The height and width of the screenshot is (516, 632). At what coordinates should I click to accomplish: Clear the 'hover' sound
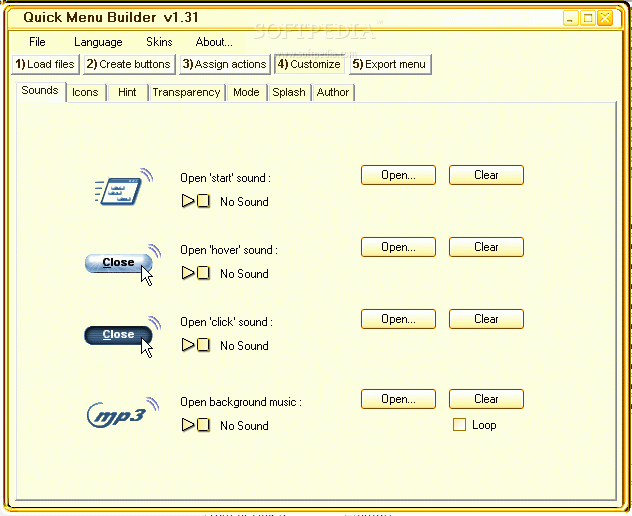tap(486, 247)
